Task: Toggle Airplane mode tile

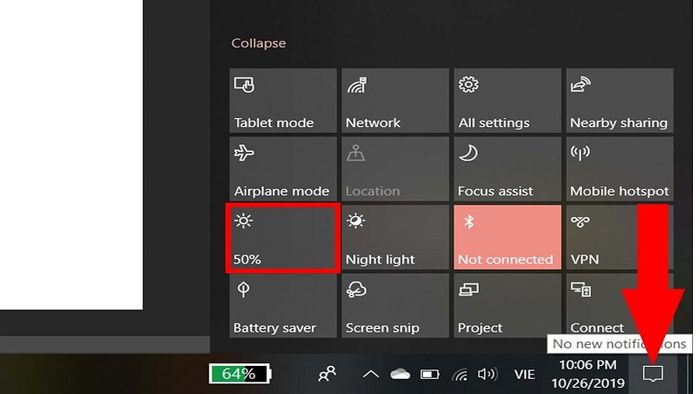Action: tap(283, 169)
